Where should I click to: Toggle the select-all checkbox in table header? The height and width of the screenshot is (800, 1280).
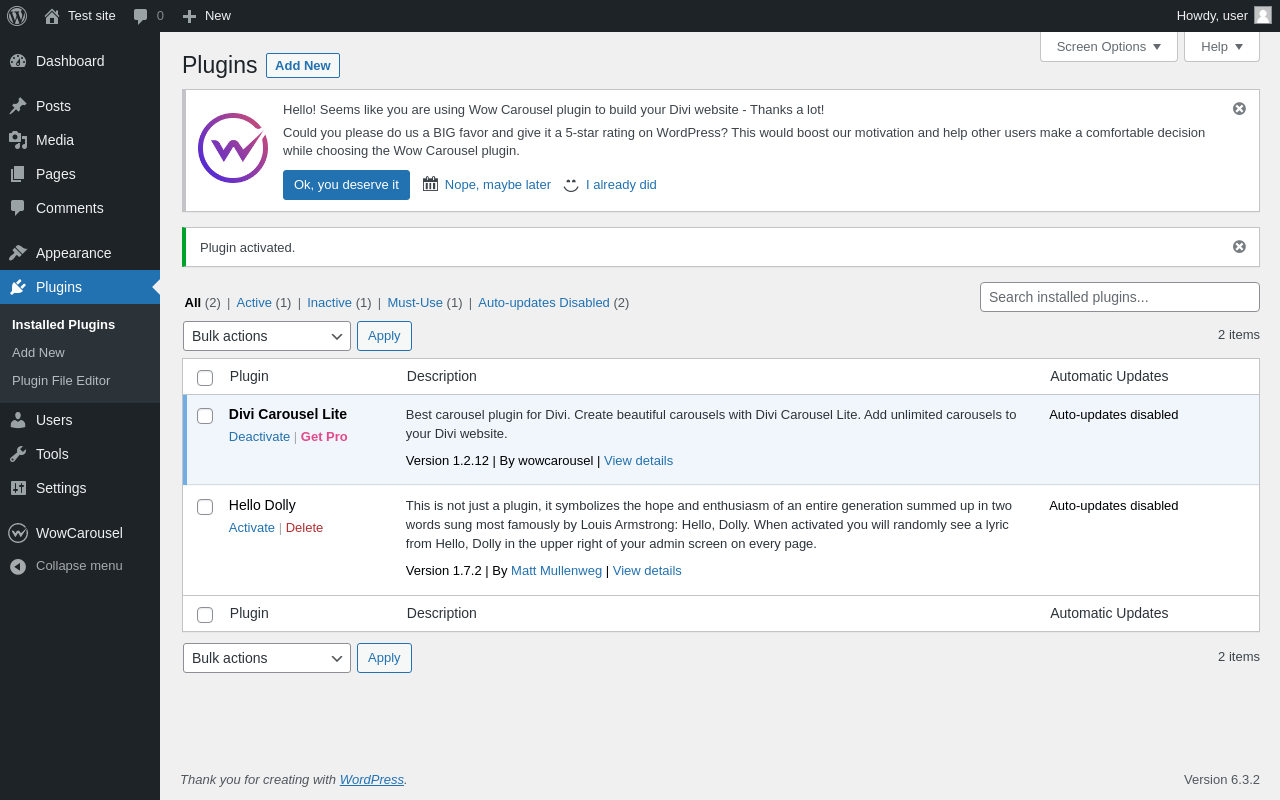[x=205, y=378]
